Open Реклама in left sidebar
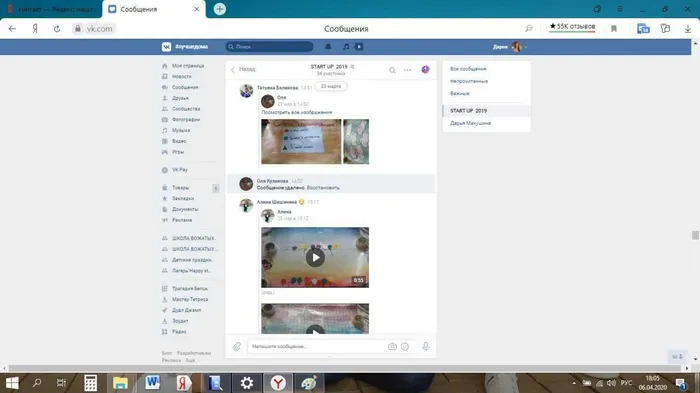This screenshot has height=393, width=700. click(182, 220)
